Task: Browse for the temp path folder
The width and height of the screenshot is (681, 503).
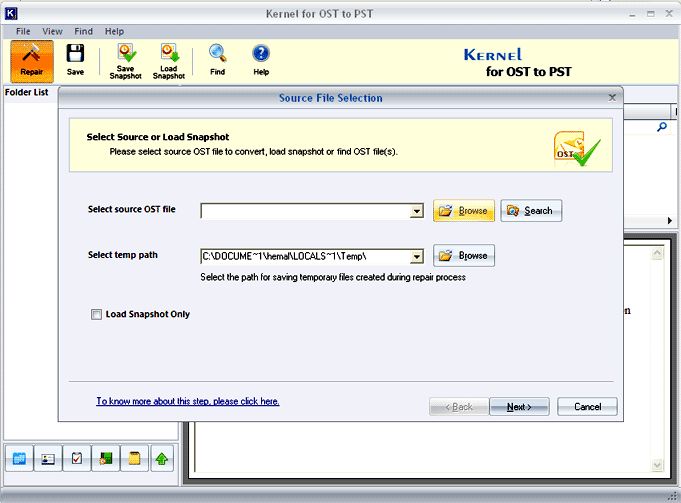Action: coord(464,255)
